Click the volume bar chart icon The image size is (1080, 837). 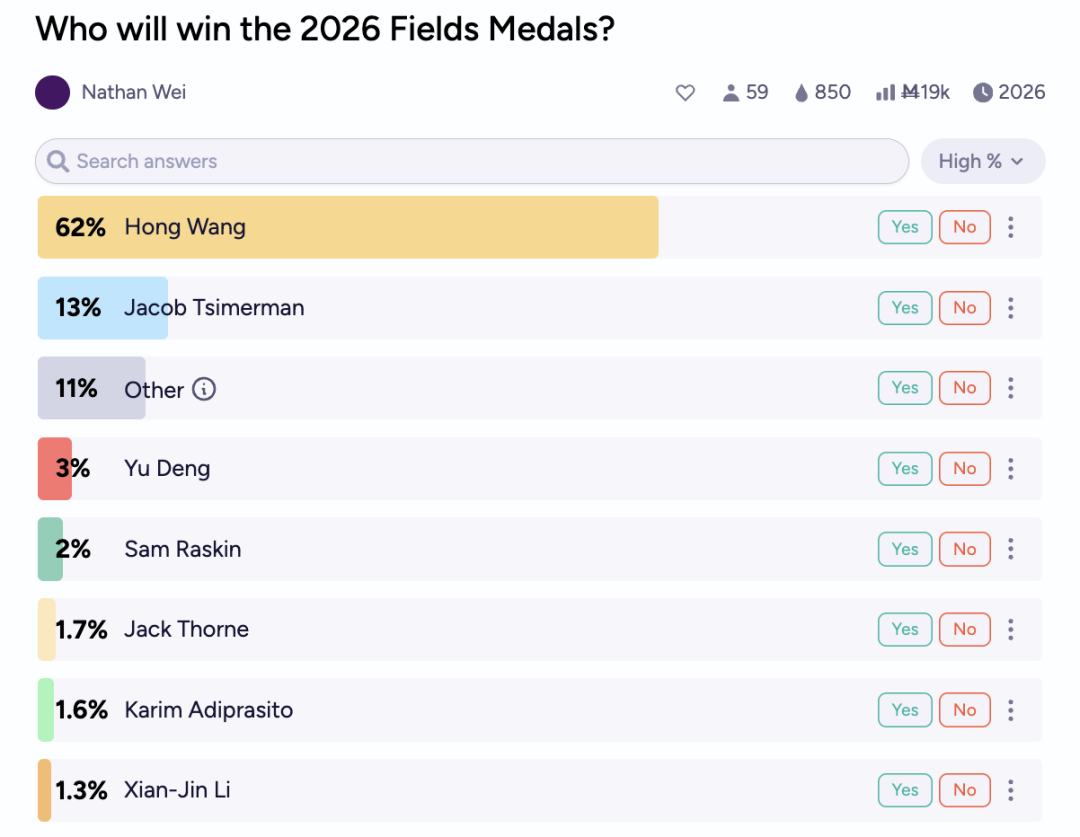[x=885, y=93]
